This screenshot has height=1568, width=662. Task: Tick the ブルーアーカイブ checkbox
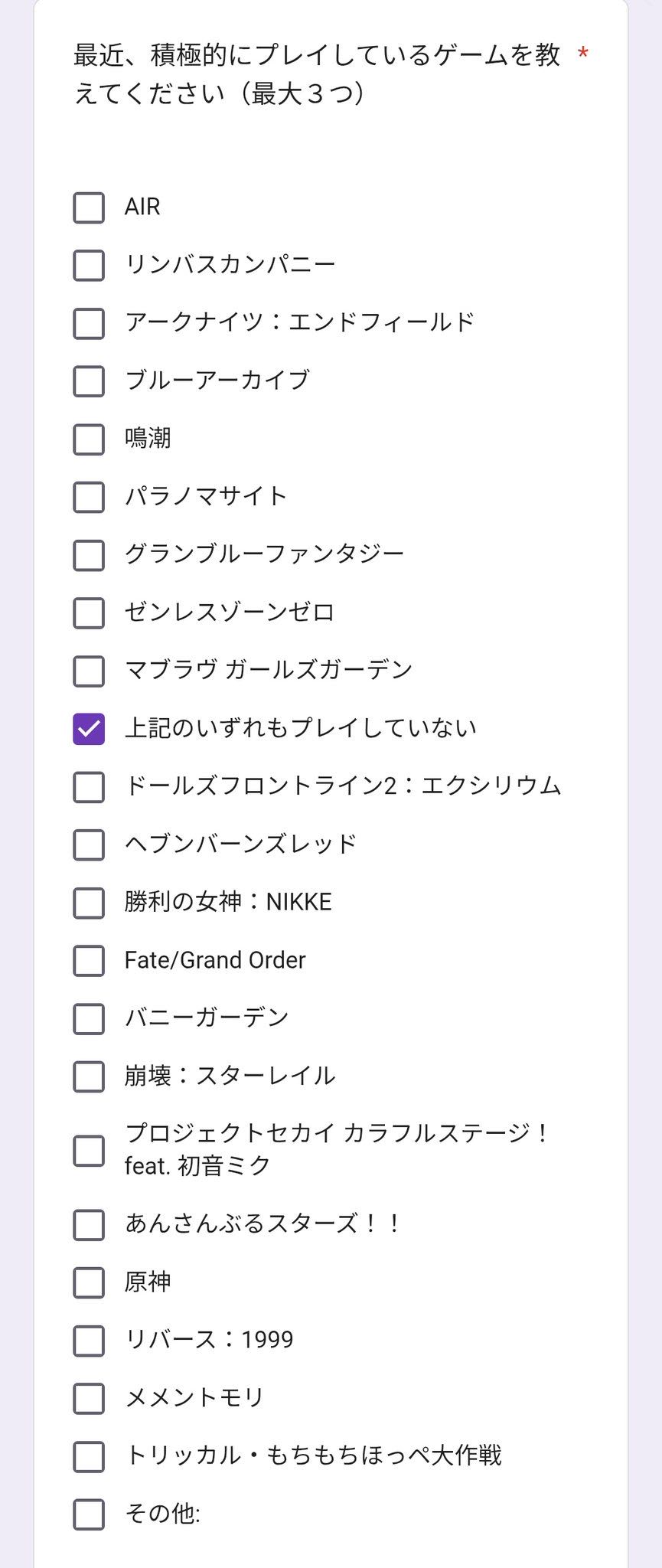[x=89, y=381]
